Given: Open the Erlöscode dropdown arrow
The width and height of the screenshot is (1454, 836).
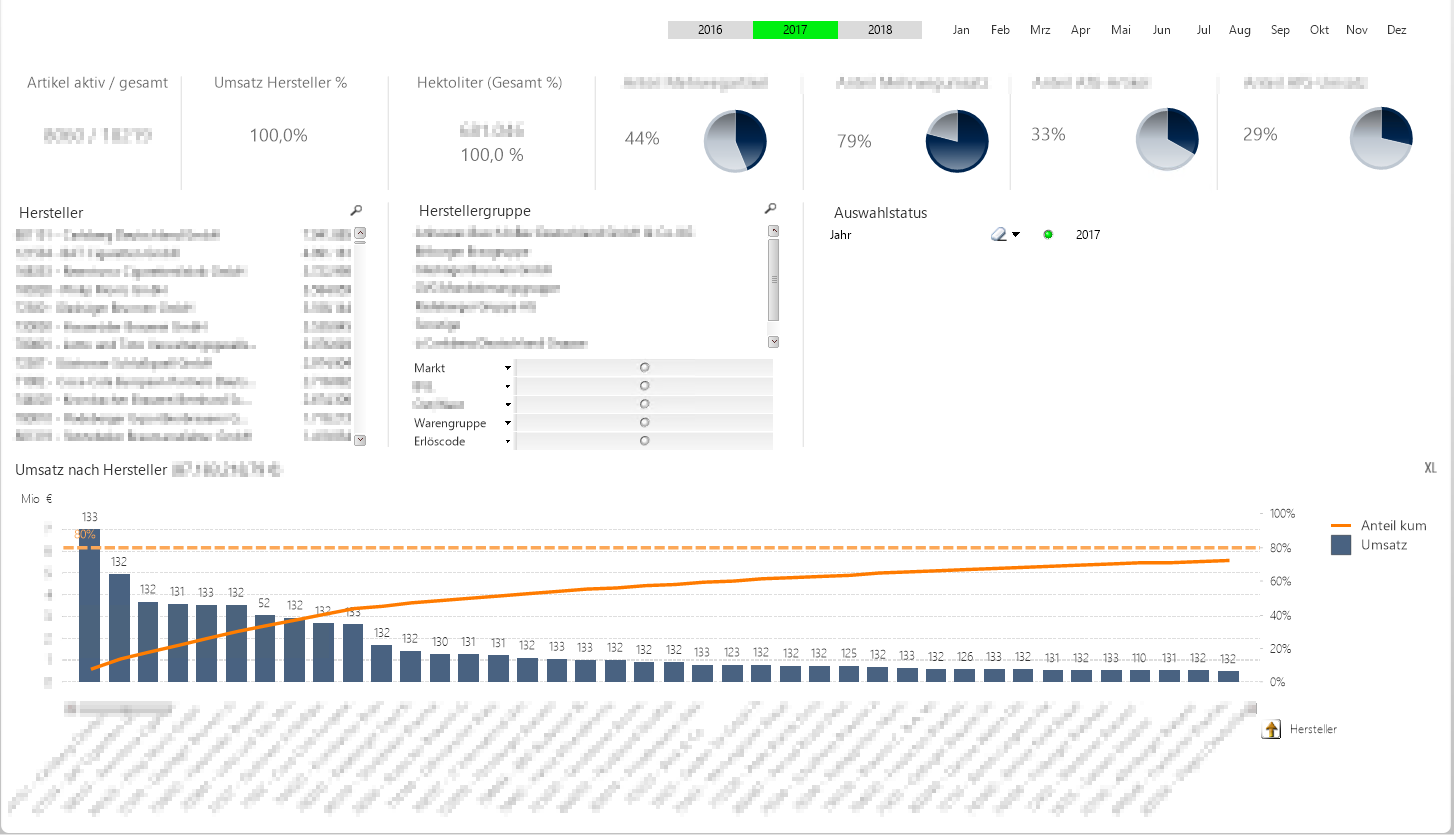Looking at the screenshot, I should point(507,442).
